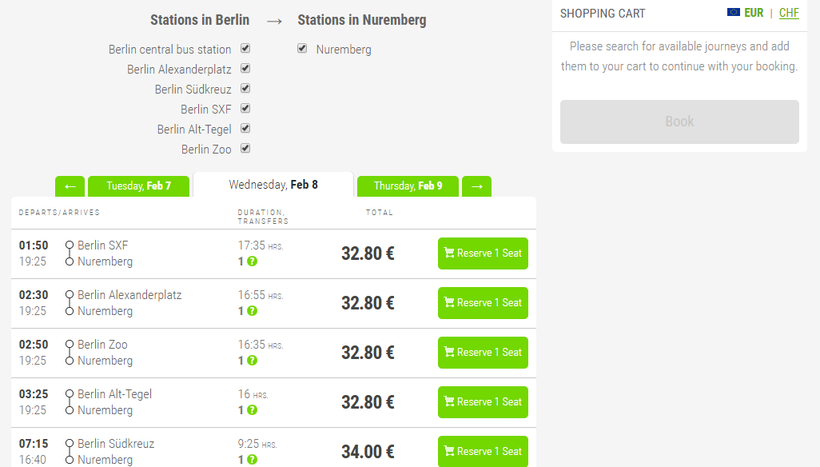Reserve 1 seat on 01:50 Berlin SXF trip
This screenshot has width=820, height=467.
[x=482, y=253]
